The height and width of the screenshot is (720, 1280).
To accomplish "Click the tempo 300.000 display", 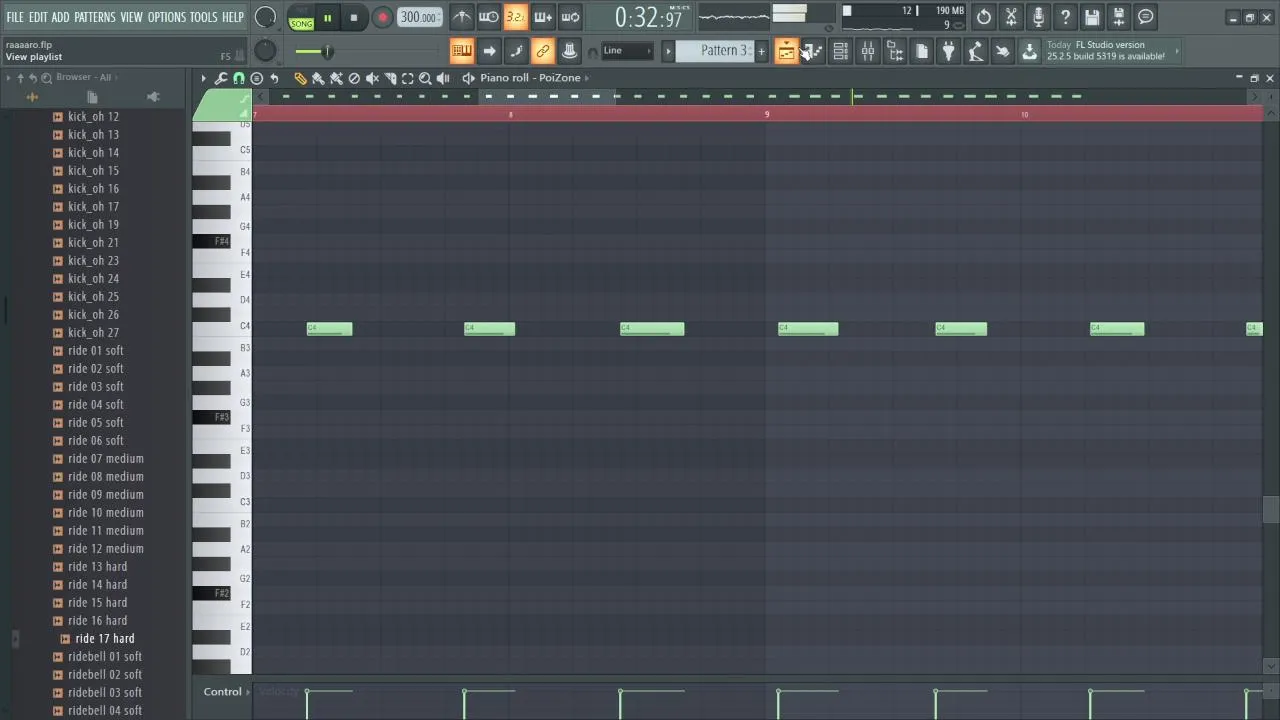I will tap(419, 17).
